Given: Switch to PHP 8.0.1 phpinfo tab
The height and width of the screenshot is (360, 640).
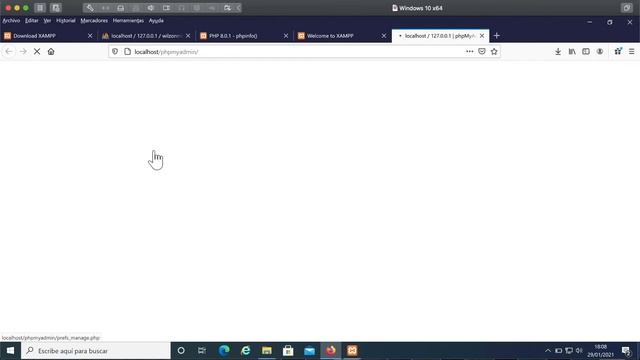Looking at the screenshot, I should [244, 36].
